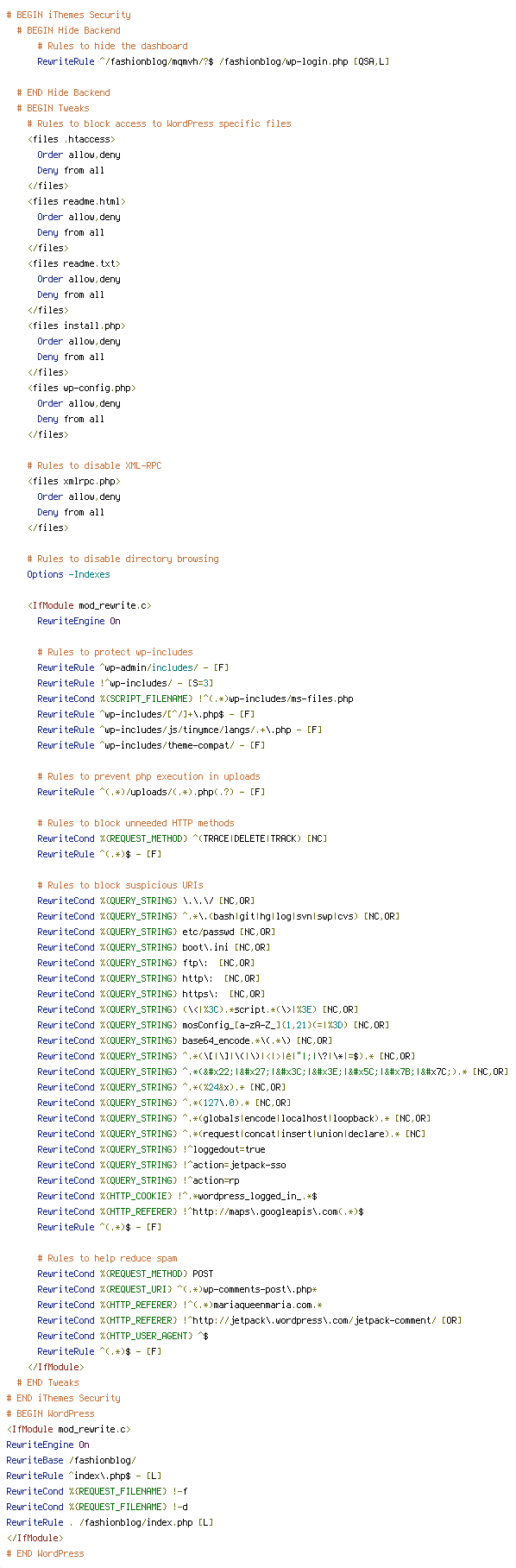Viewport: 516px width, 1568px height.
Task: Click the QUERY_STRING 'ftp\:' condition
Action: tap(146, 963)
